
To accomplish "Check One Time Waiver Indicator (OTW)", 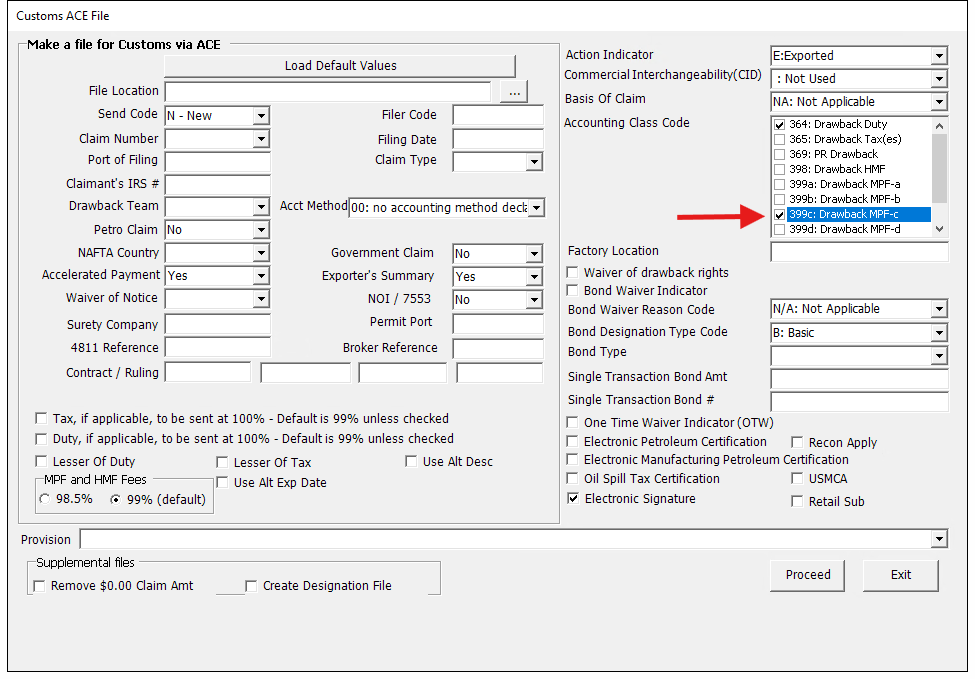I will tap(573, 423).
